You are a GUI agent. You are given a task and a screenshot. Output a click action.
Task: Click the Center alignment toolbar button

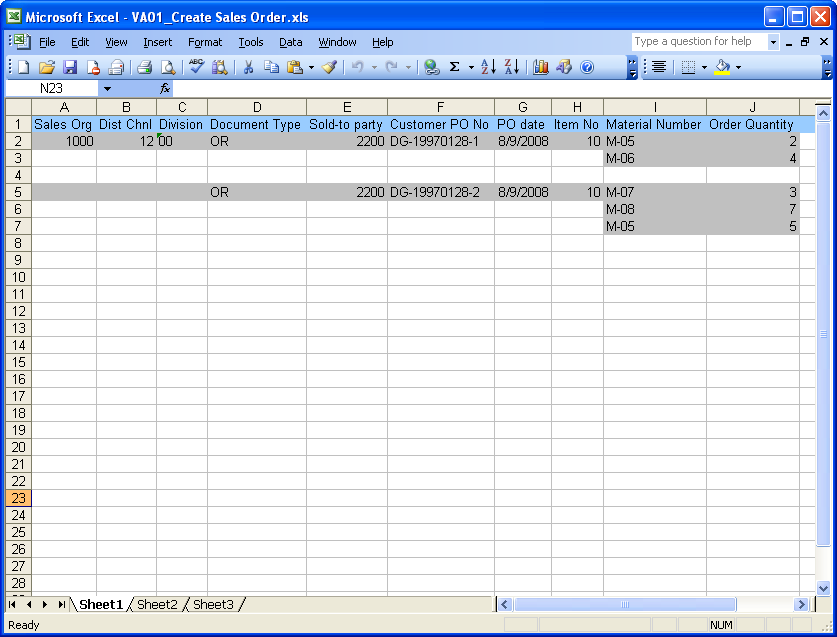coord(659,67)
